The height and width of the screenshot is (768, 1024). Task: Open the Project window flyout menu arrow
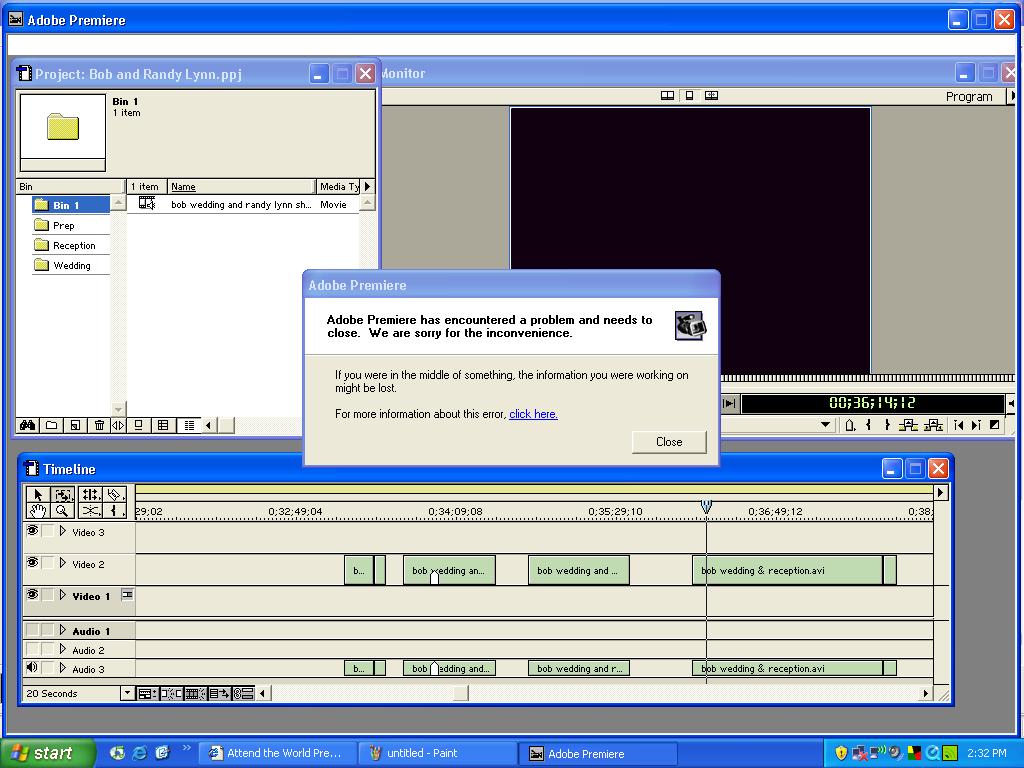pos(367,186)
